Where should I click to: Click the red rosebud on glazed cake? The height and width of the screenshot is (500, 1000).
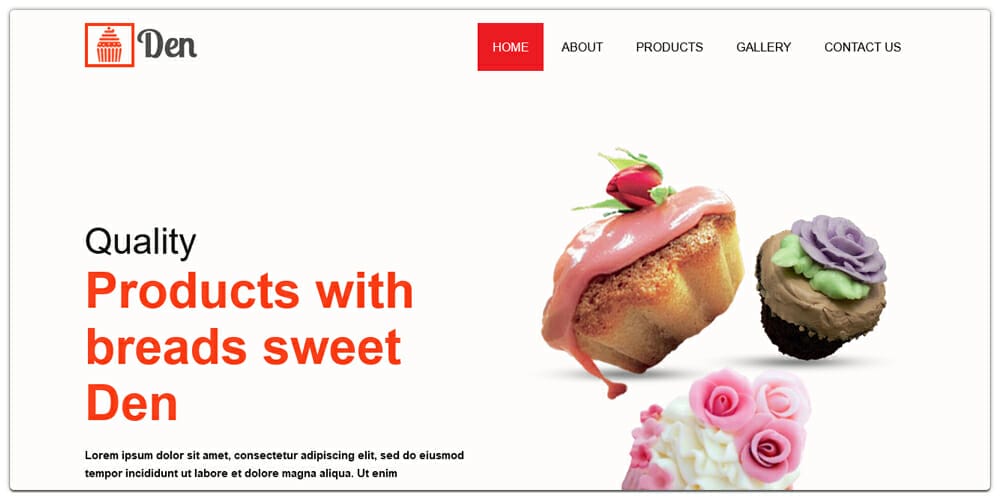click(633, 184)
